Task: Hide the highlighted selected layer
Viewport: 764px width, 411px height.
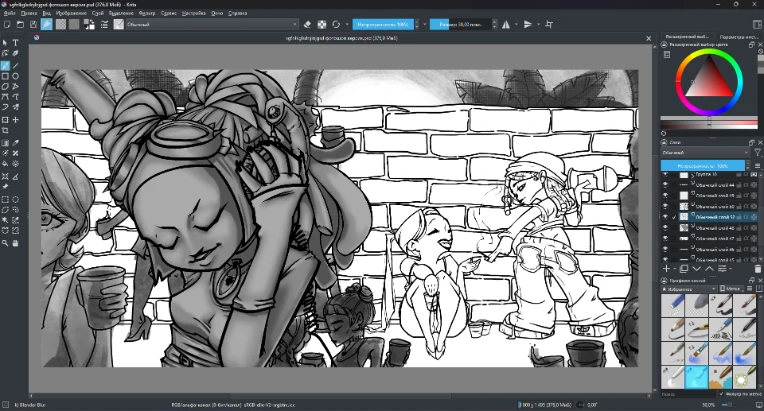Action: point(665,217)
